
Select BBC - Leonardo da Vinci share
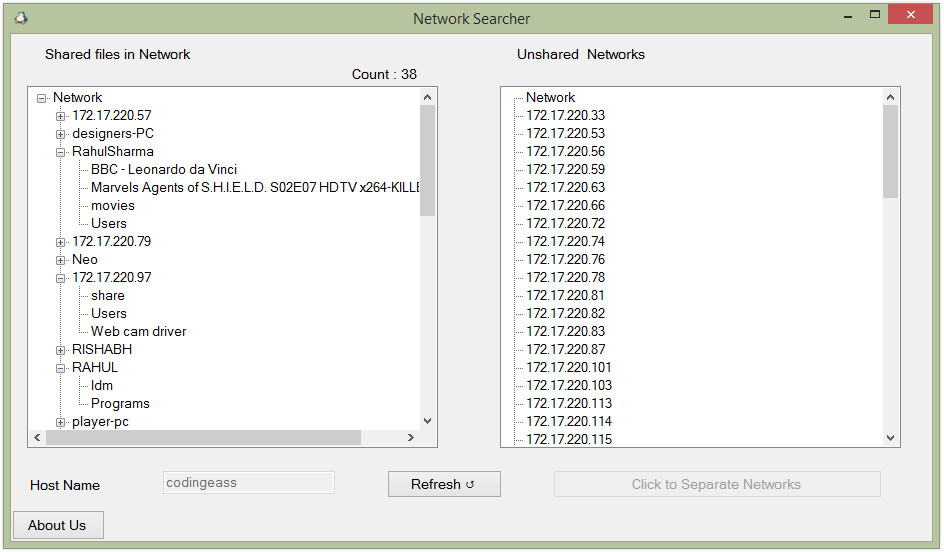click(x=164, y=170)
